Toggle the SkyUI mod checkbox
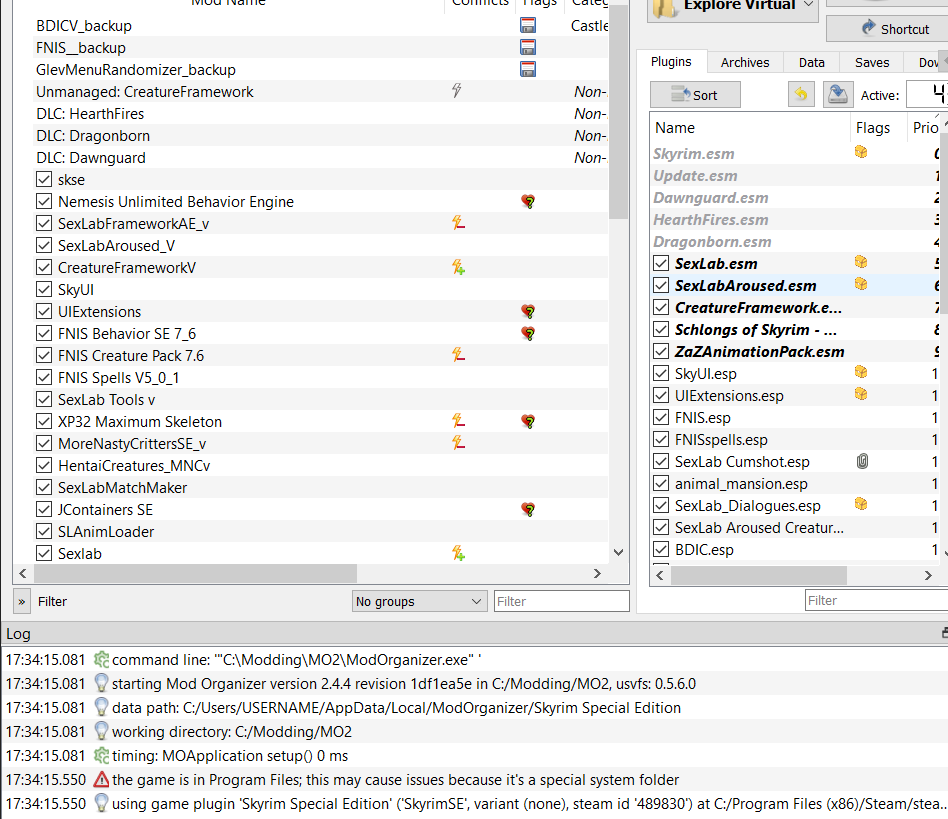The width and height of the screenshot is (948, 819). (44, 290)
